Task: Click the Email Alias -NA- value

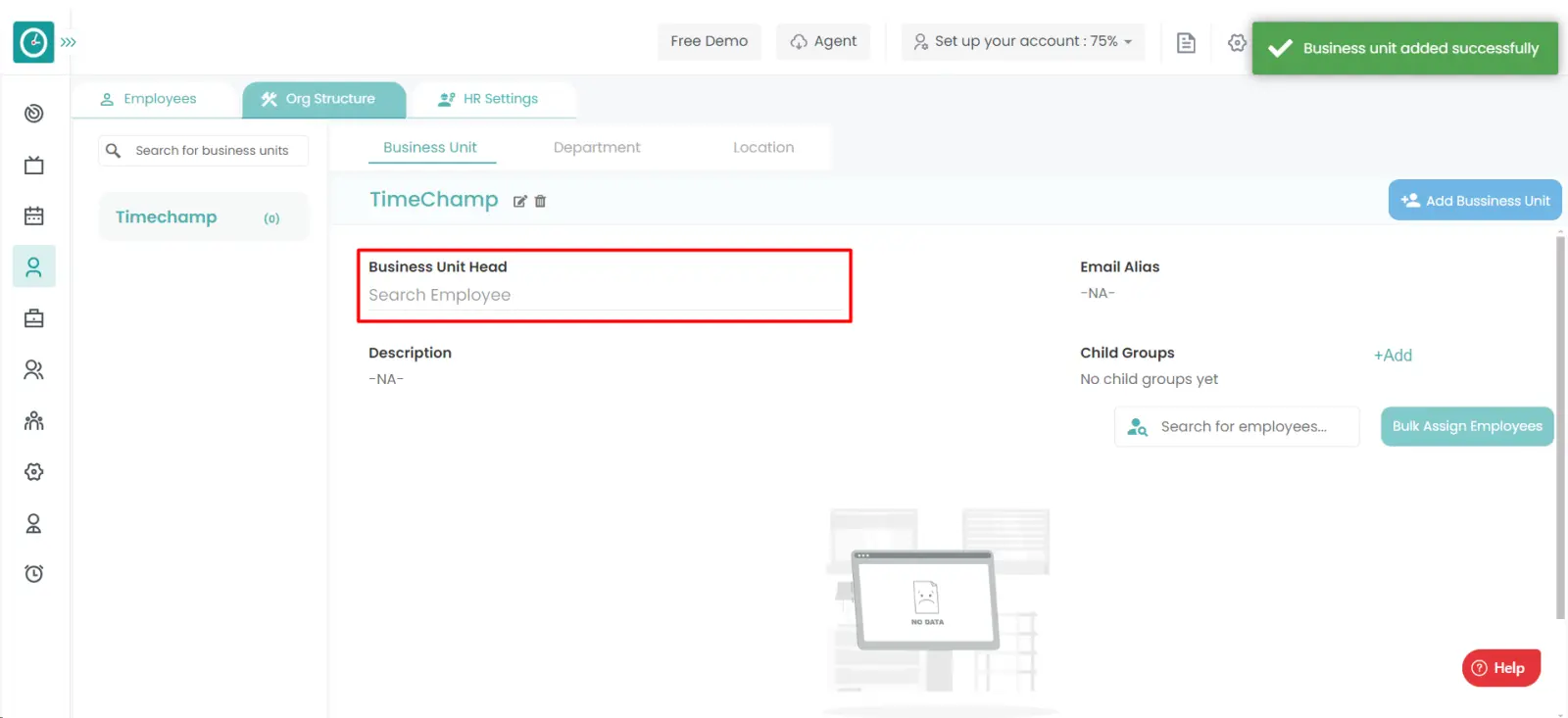Action: [1098, 293]
